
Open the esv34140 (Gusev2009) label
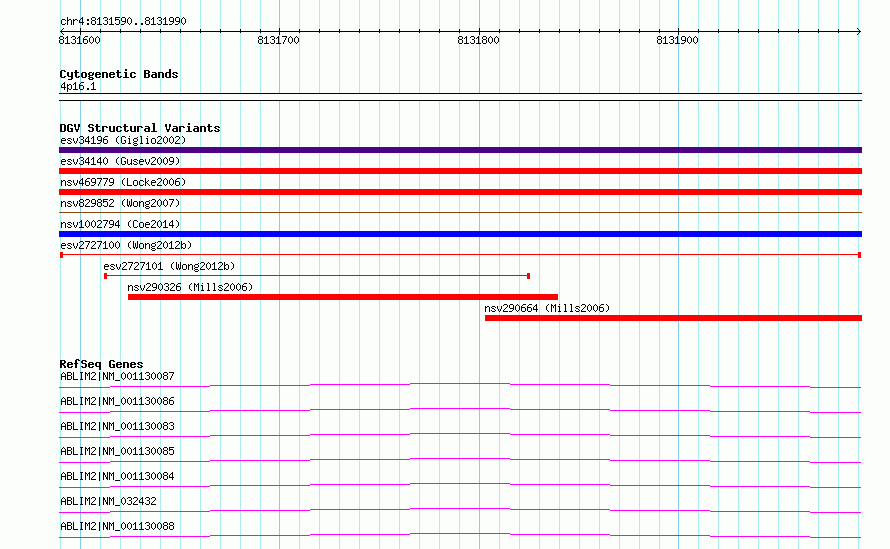[x=120, y=161]
